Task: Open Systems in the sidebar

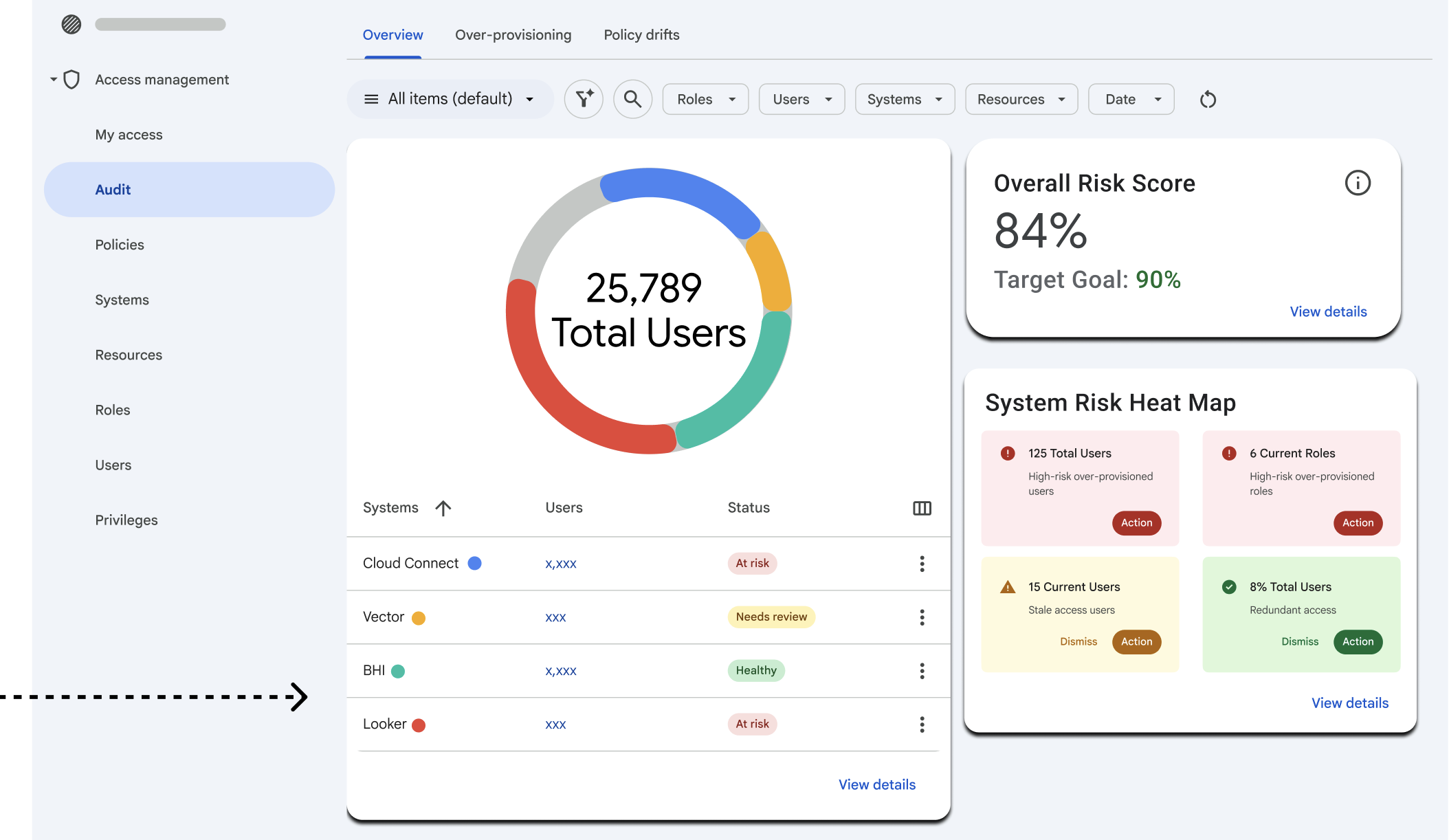Action: pos(122,300)
